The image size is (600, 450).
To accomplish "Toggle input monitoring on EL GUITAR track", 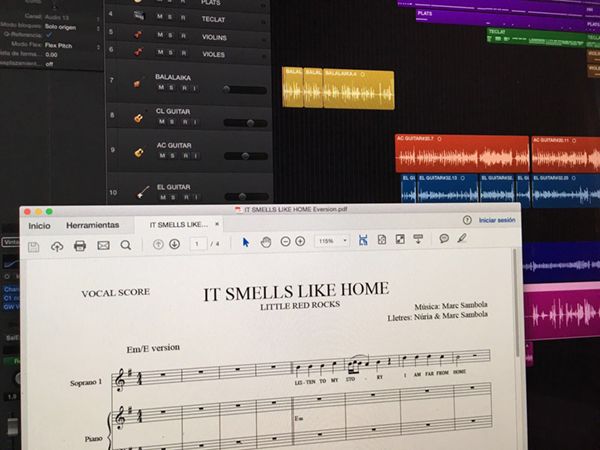I will pos(196,197).
